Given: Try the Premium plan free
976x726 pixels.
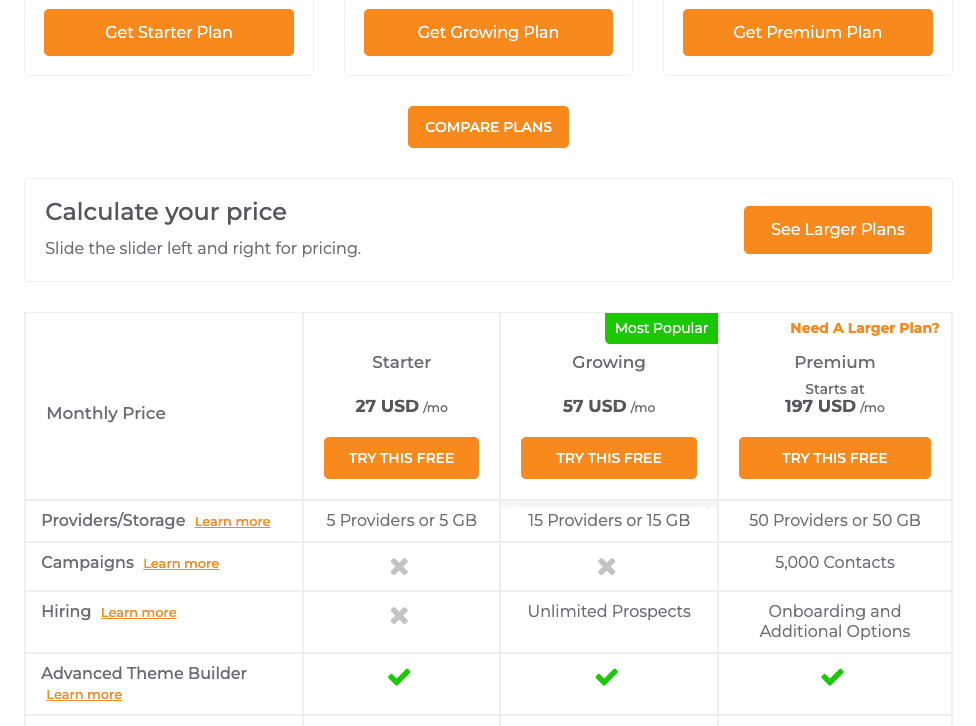Looking at the screenshot, I should tap(834, 458).
